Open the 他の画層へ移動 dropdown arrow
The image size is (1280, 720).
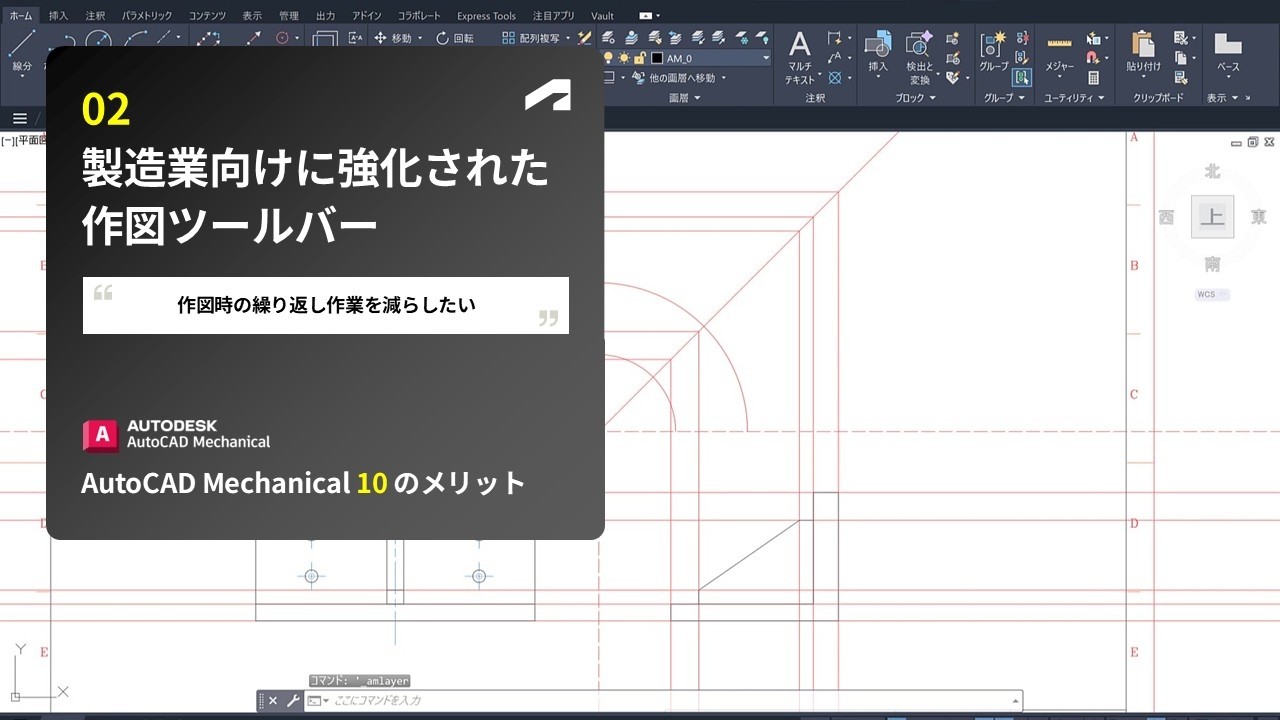tap(723, 77)
